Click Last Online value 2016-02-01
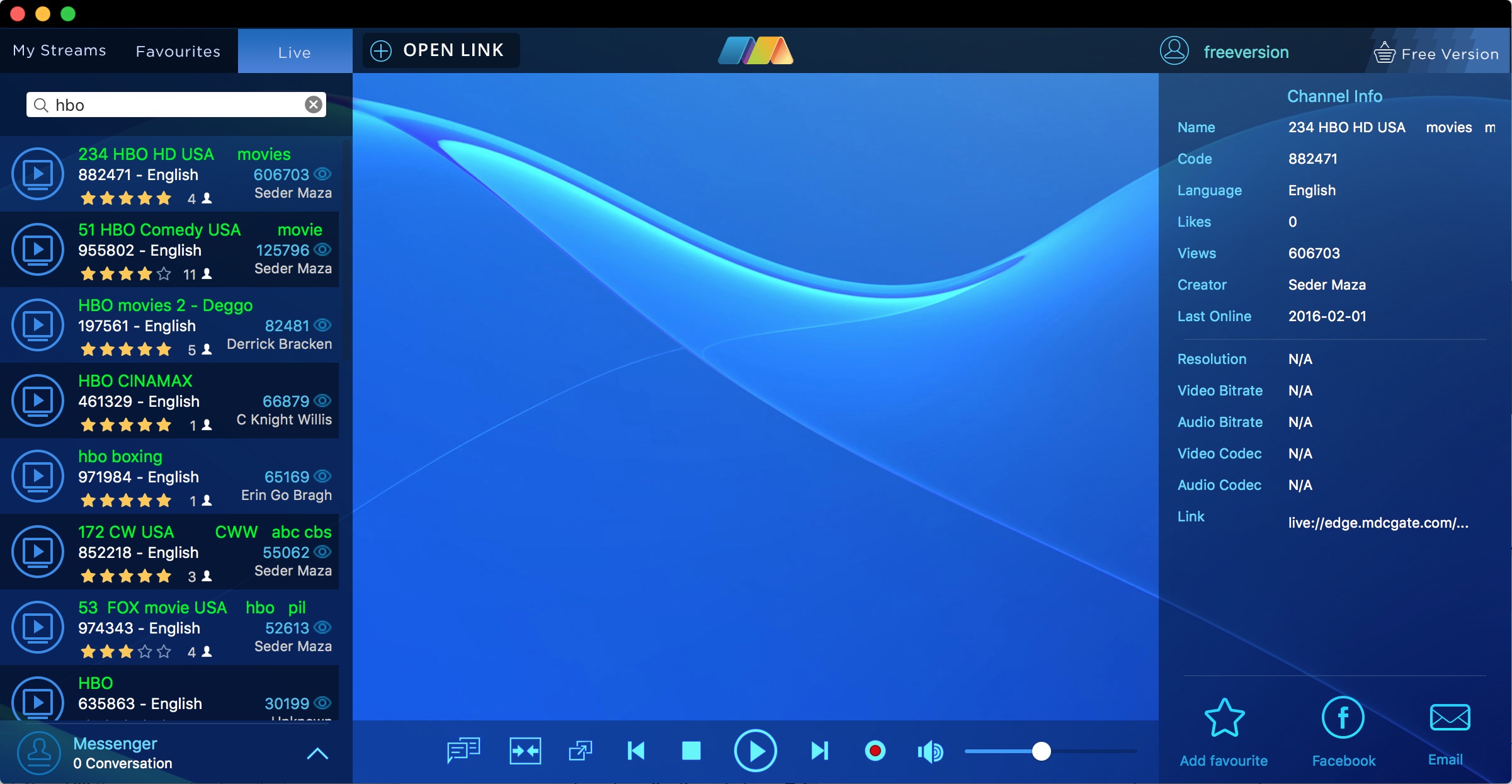Viewport: 1512px width, 784px height. (x=1327, y=316)
